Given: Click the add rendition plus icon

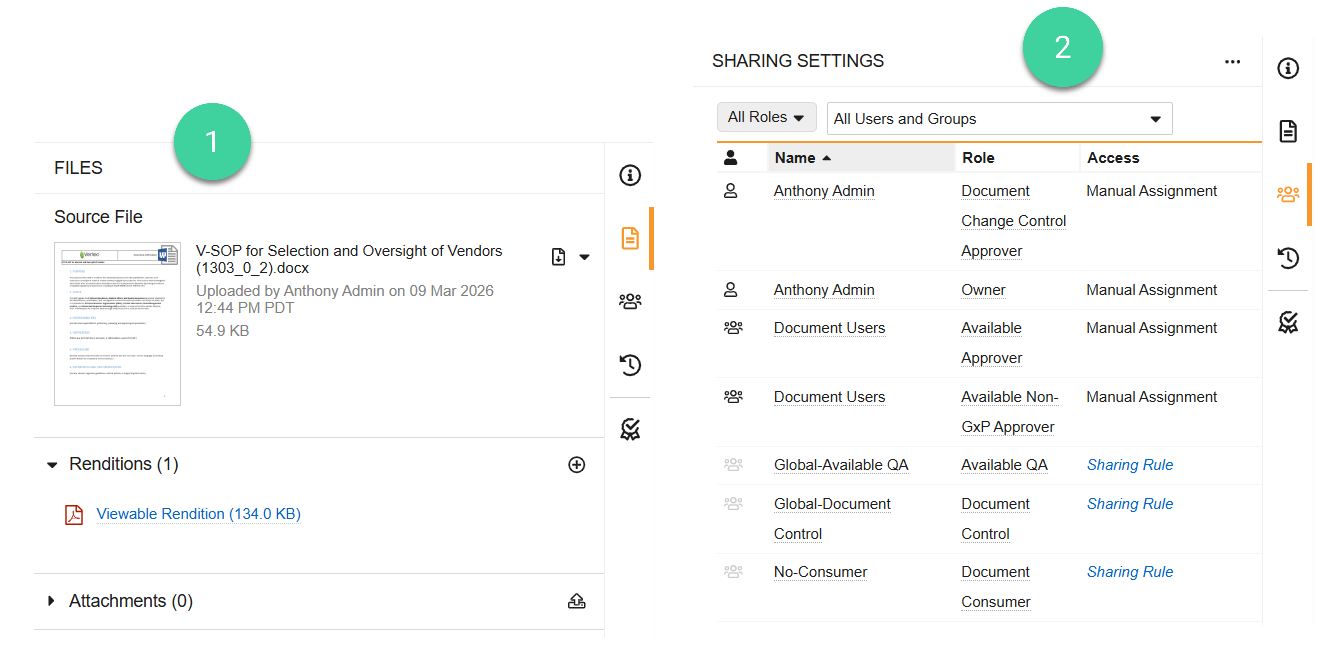Looking at the screenshot, I should tap(576, 465).
